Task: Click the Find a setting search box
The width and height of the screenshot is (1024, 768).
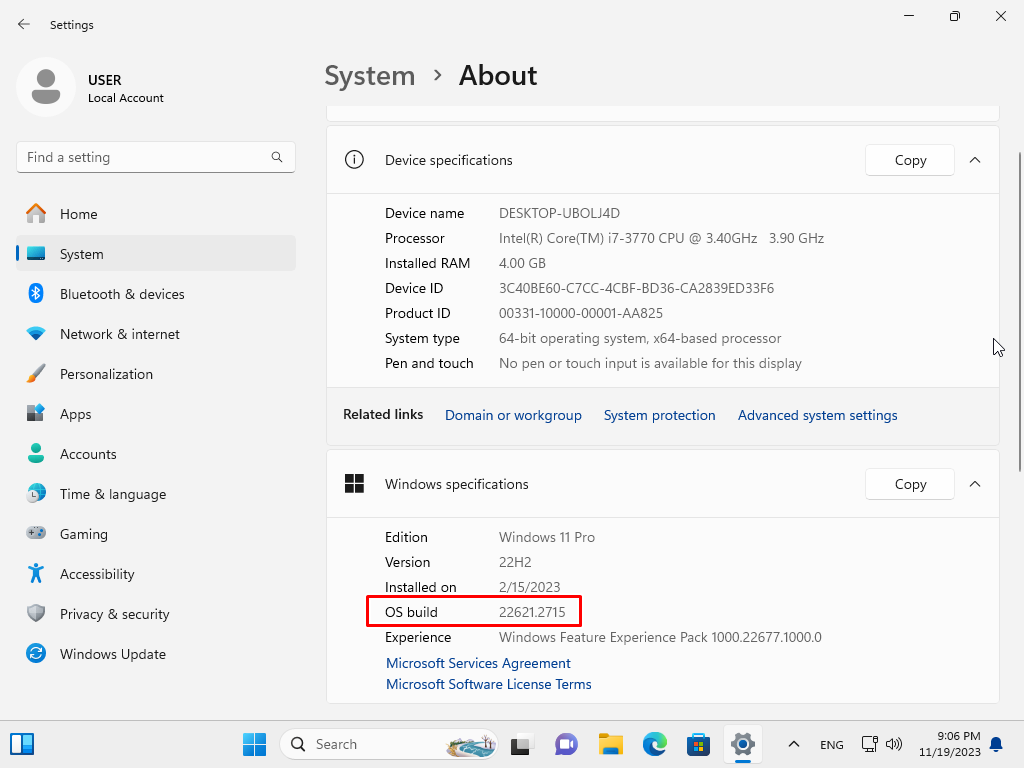Action: click(x=145, y=157)
